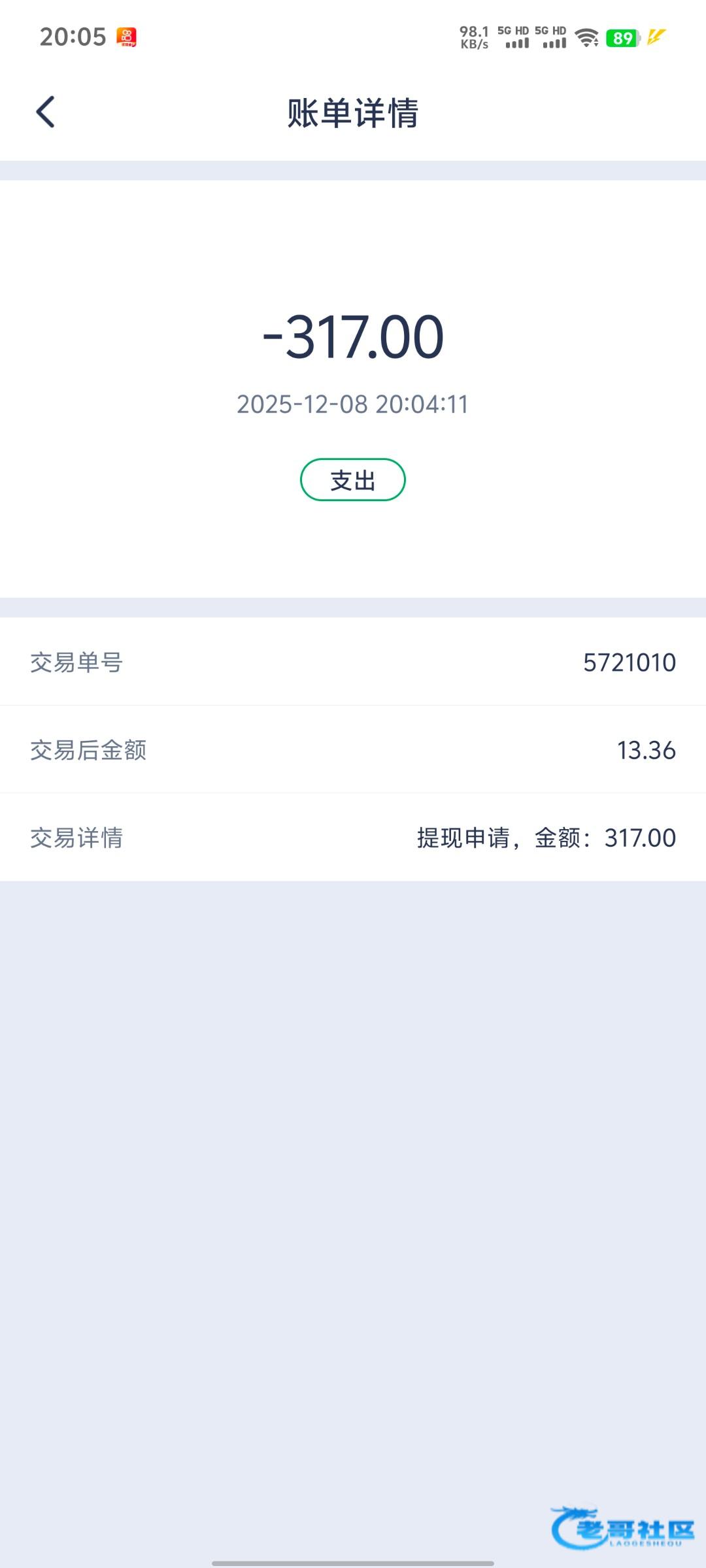Tap the second 5G HD signal icon
Image resolution: width=706 pixels, height=1568 pixels.
click(551, 37)
